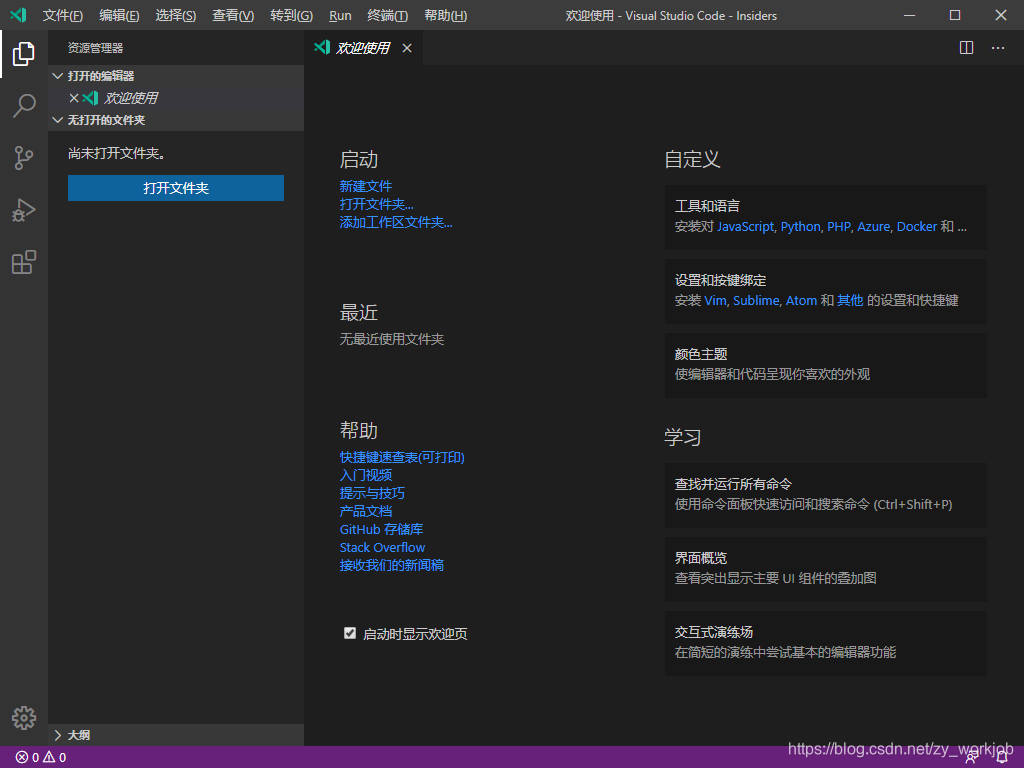Open the 入门视频 link
The height and width of the screenshot is (768, 1024).
366,475
